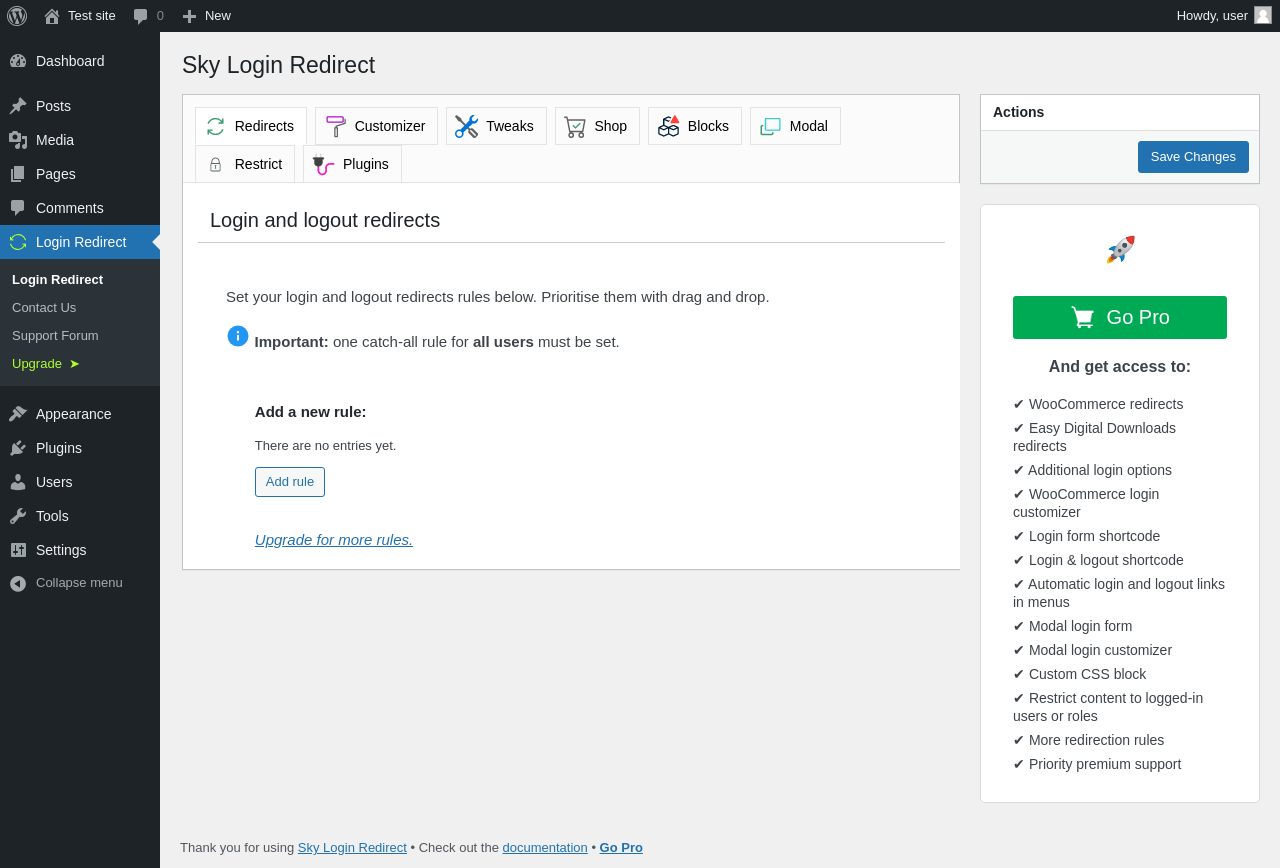The width and height of the screenshot is (1280, 868).
Task: Click the Test site name
Action: point(92,16)
